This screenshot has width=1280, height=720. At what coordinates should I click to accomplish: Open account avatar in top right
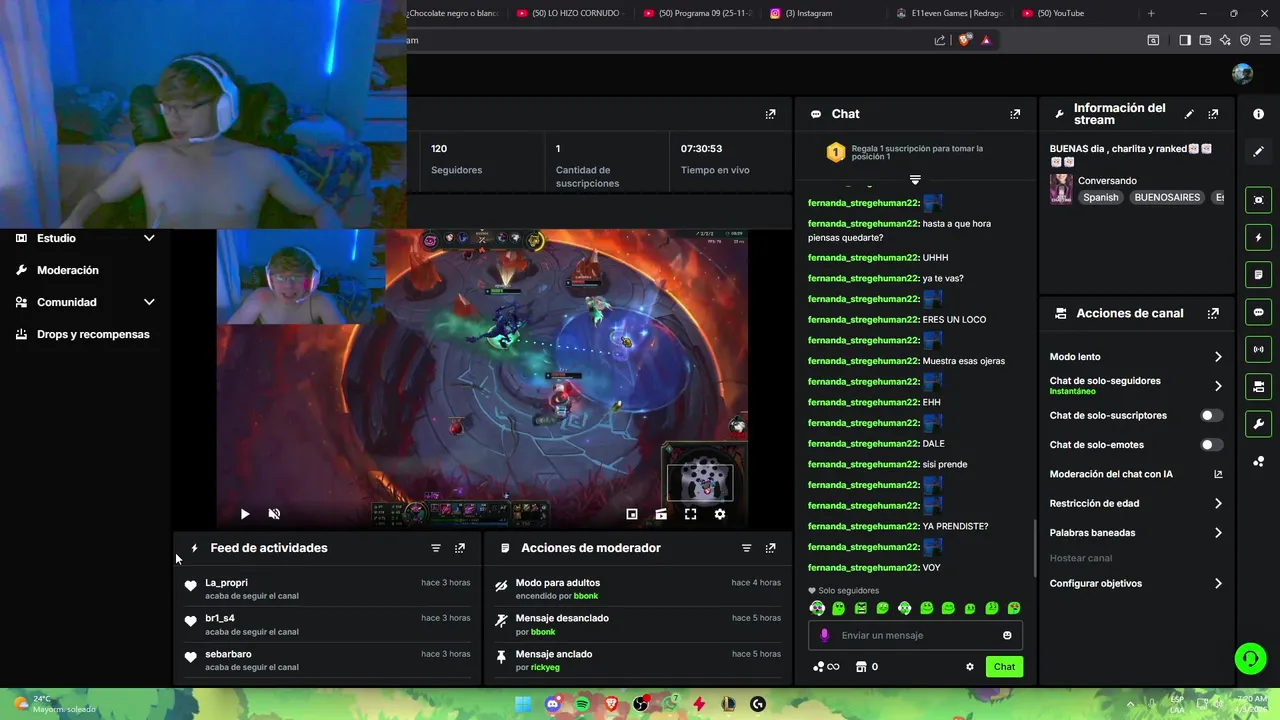tap(1243, 74)
